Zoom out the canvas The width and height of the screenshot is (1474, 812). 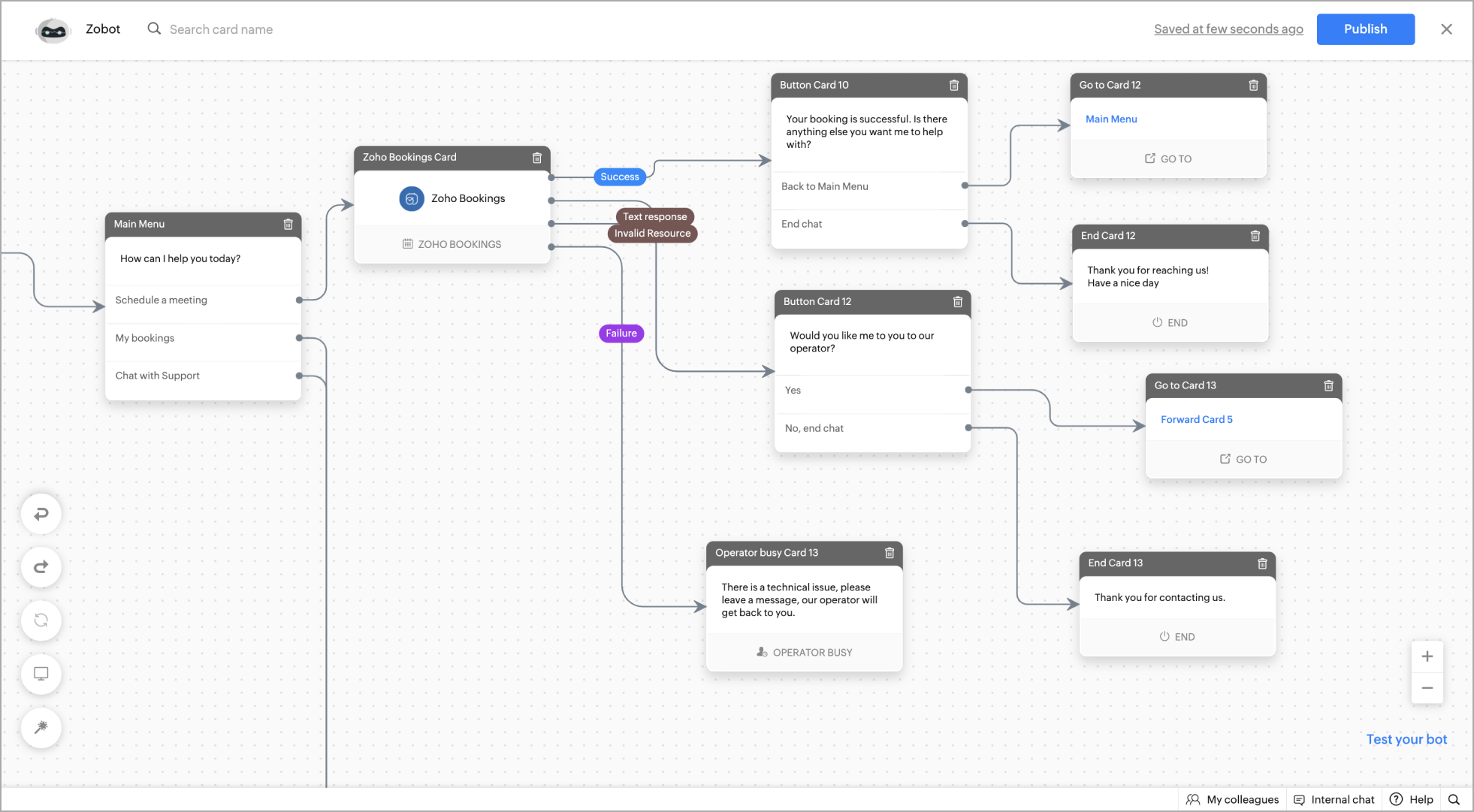click(1427, 688)
